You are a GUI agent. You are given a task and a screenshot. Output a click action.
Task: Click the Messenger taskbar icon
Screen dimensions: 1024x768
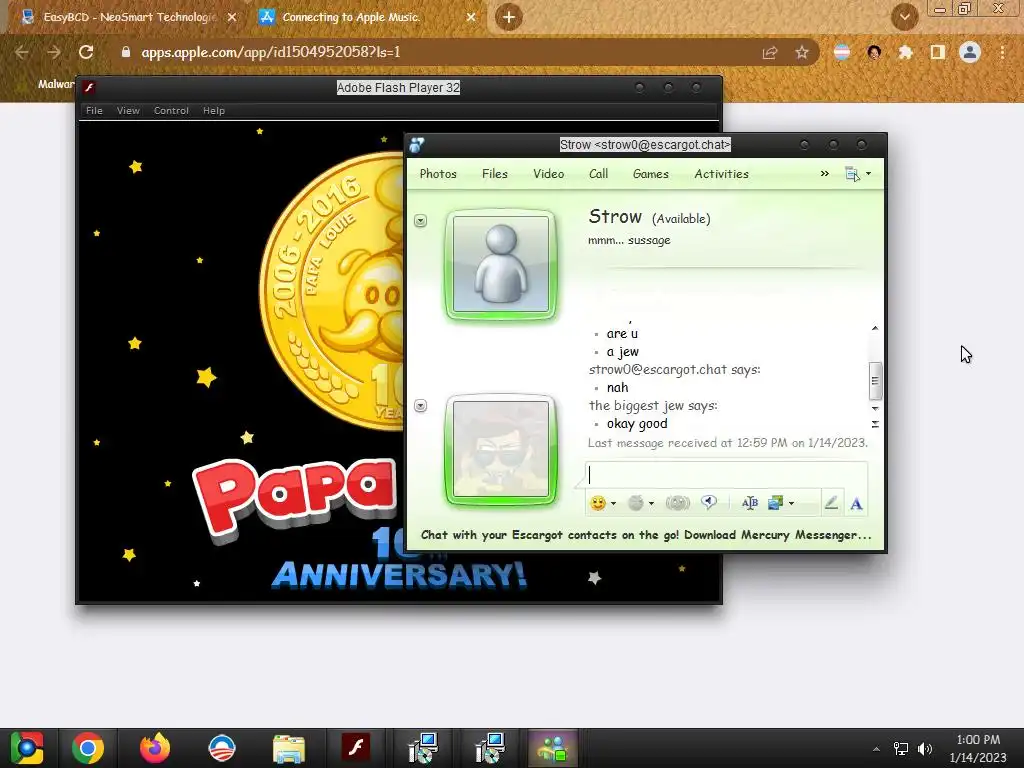click(x=552, y=748)
